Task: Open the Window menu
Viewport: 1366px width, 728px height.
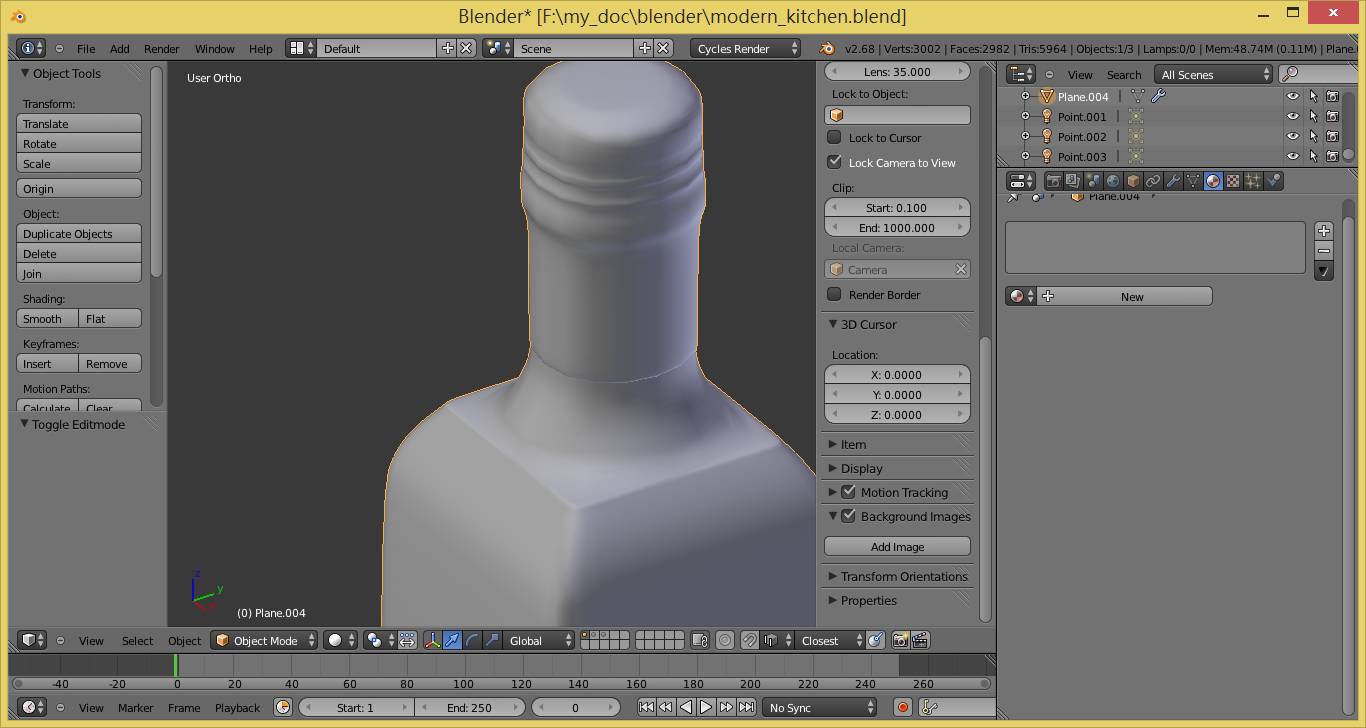Action: 214,48
